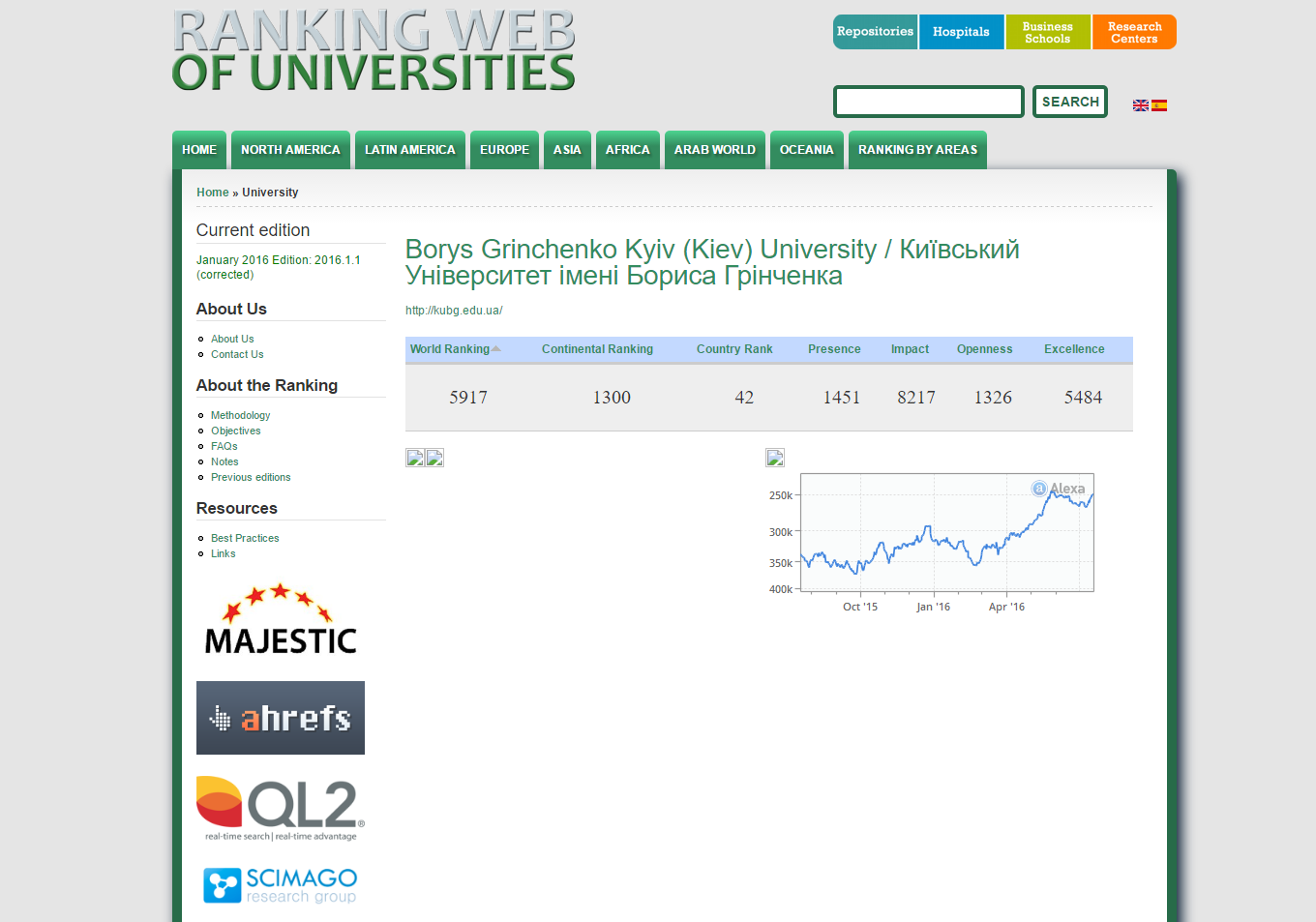Click the search text field

[929, 102]
